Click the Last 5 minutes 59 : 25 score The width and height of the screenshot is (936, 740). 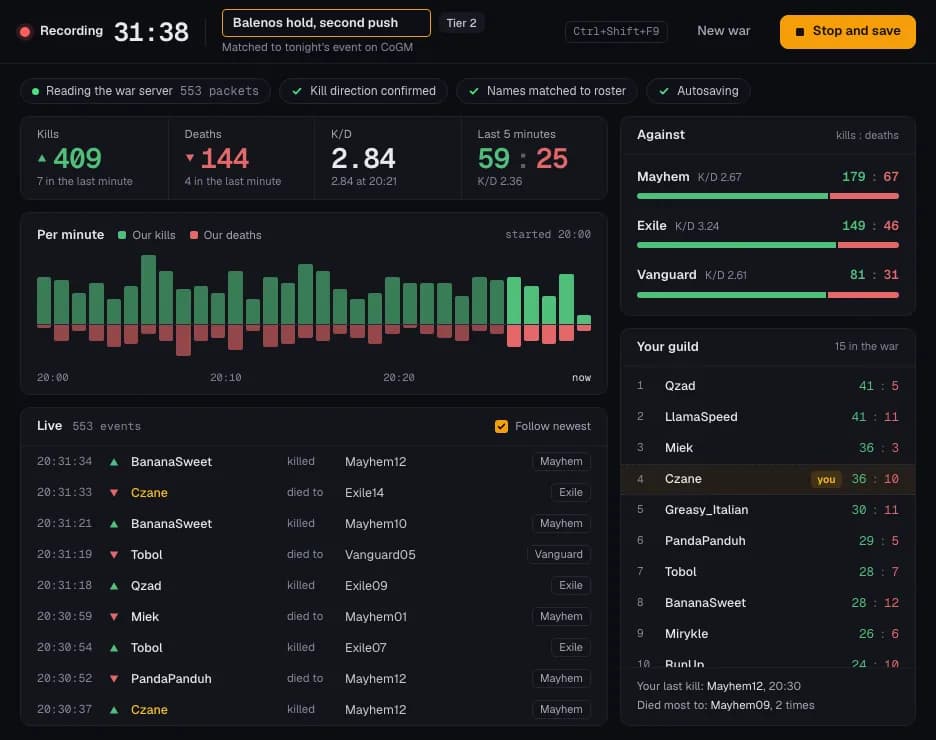point(522,159)
